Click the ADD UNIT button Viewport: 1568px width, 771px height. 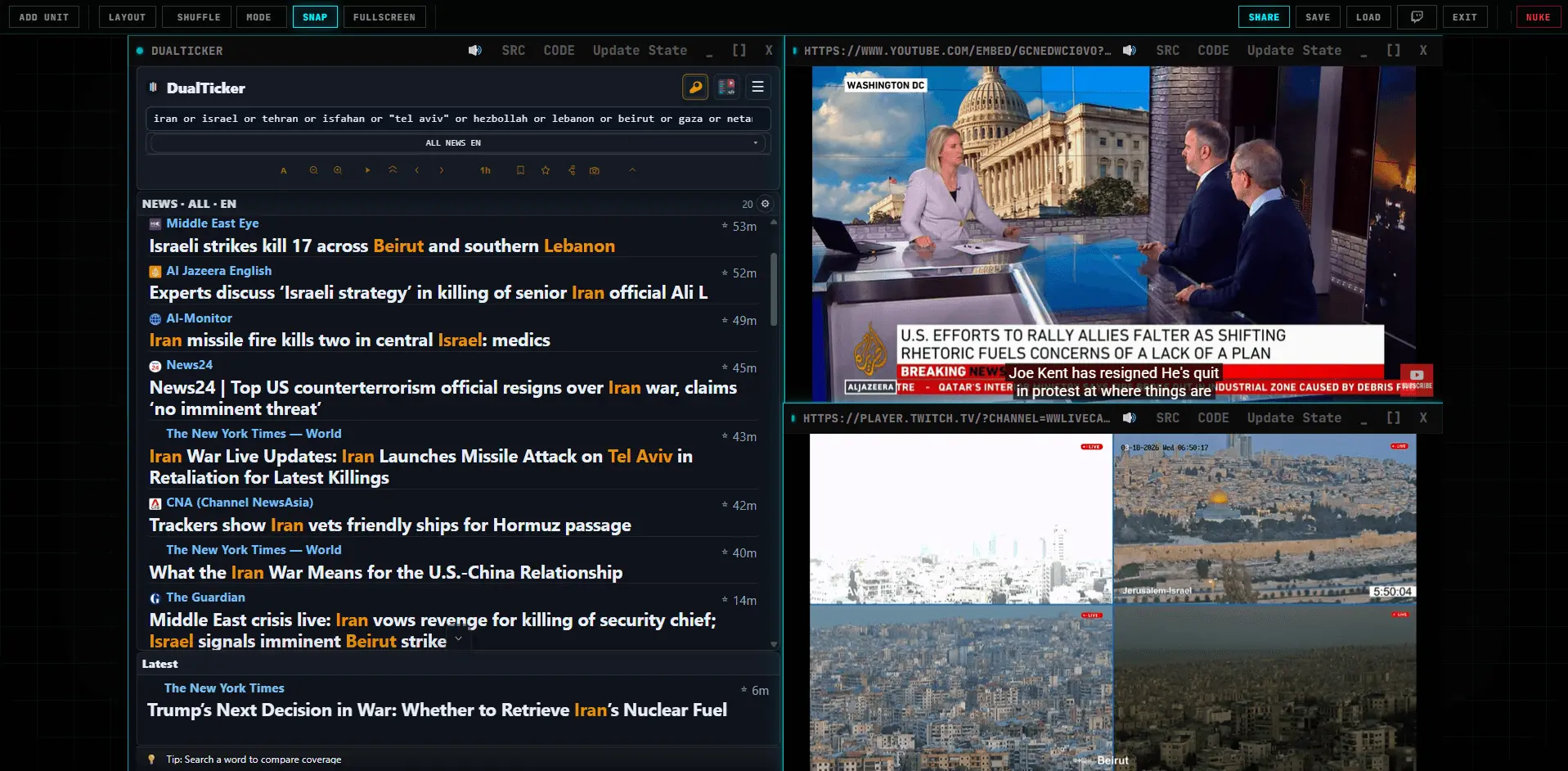click(x=44, y=17)
